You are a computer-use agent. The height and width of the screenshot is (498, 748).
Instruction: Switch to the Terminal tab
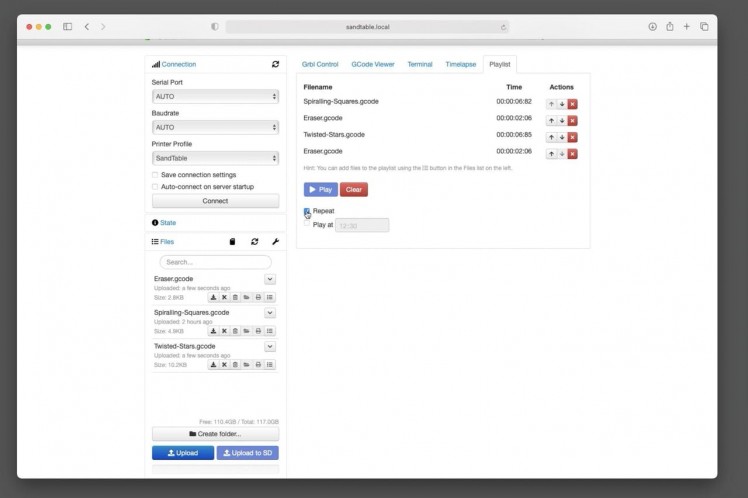click(420, 64)
